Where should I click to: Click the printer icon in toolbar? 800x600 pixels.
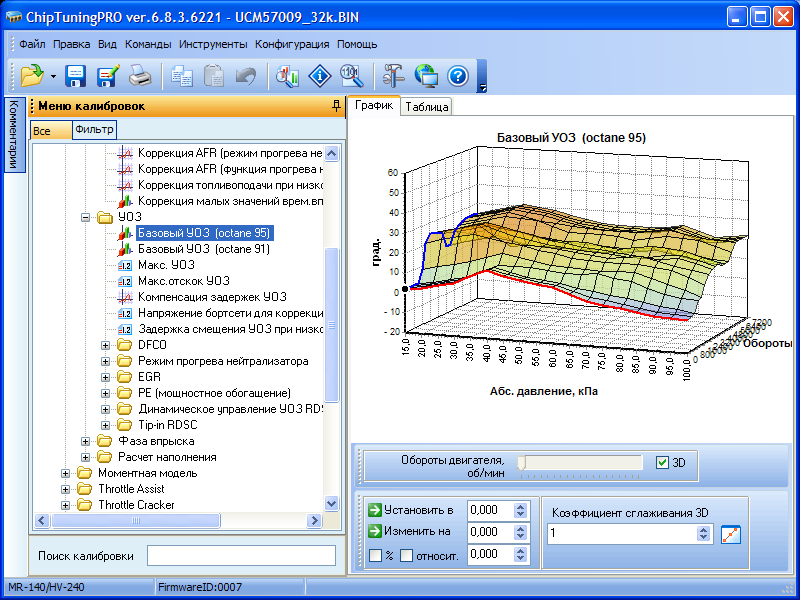[x=140, y=75]
